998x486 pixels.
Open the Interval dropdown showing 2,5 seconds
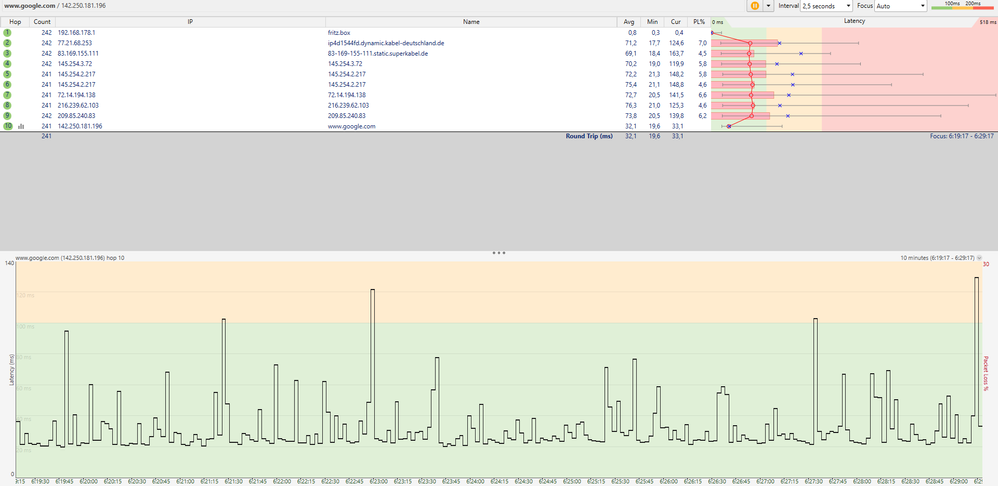826,5
